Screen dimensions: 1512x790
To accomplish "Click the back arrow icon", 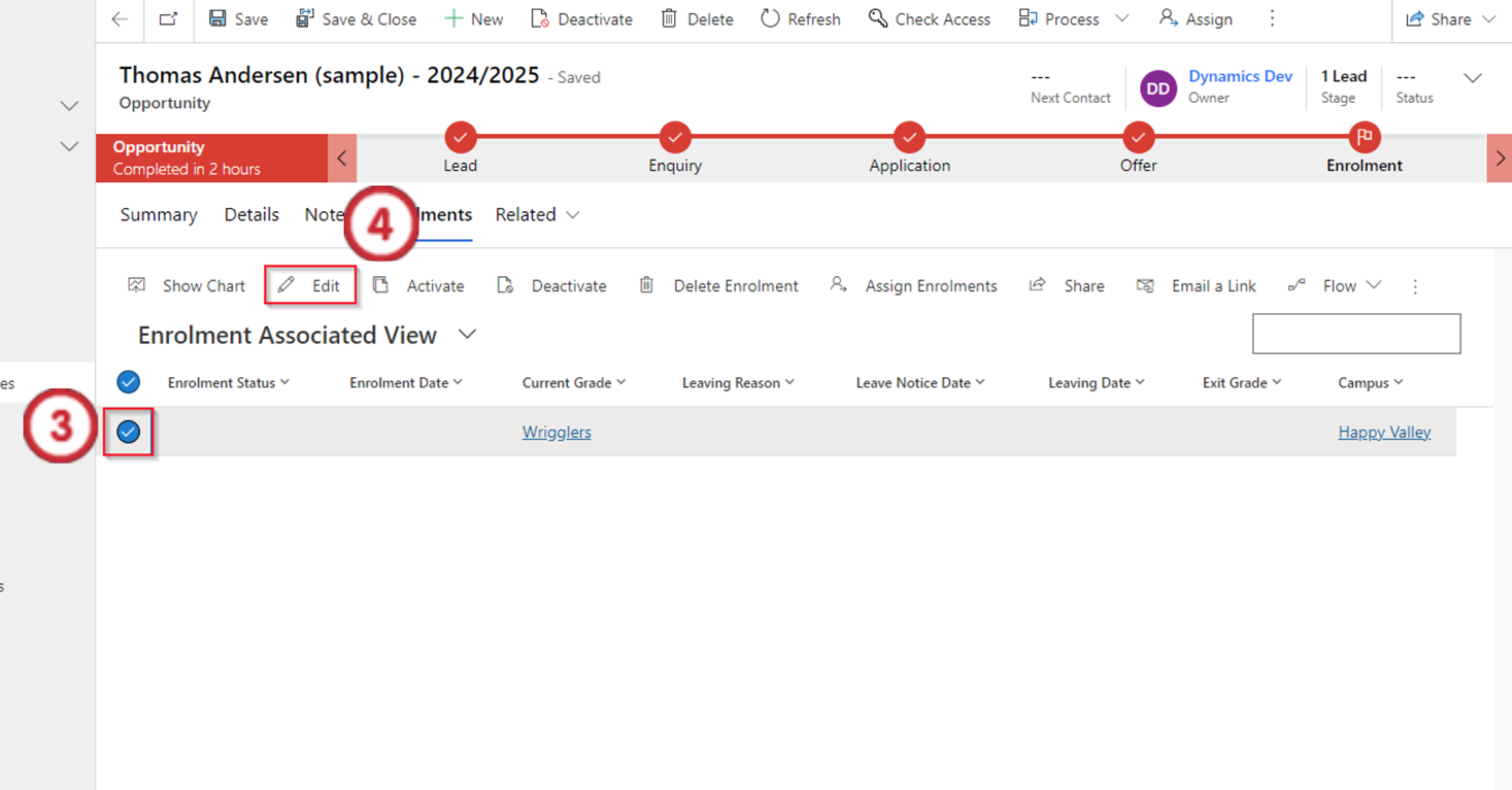I will click(120, 19).
